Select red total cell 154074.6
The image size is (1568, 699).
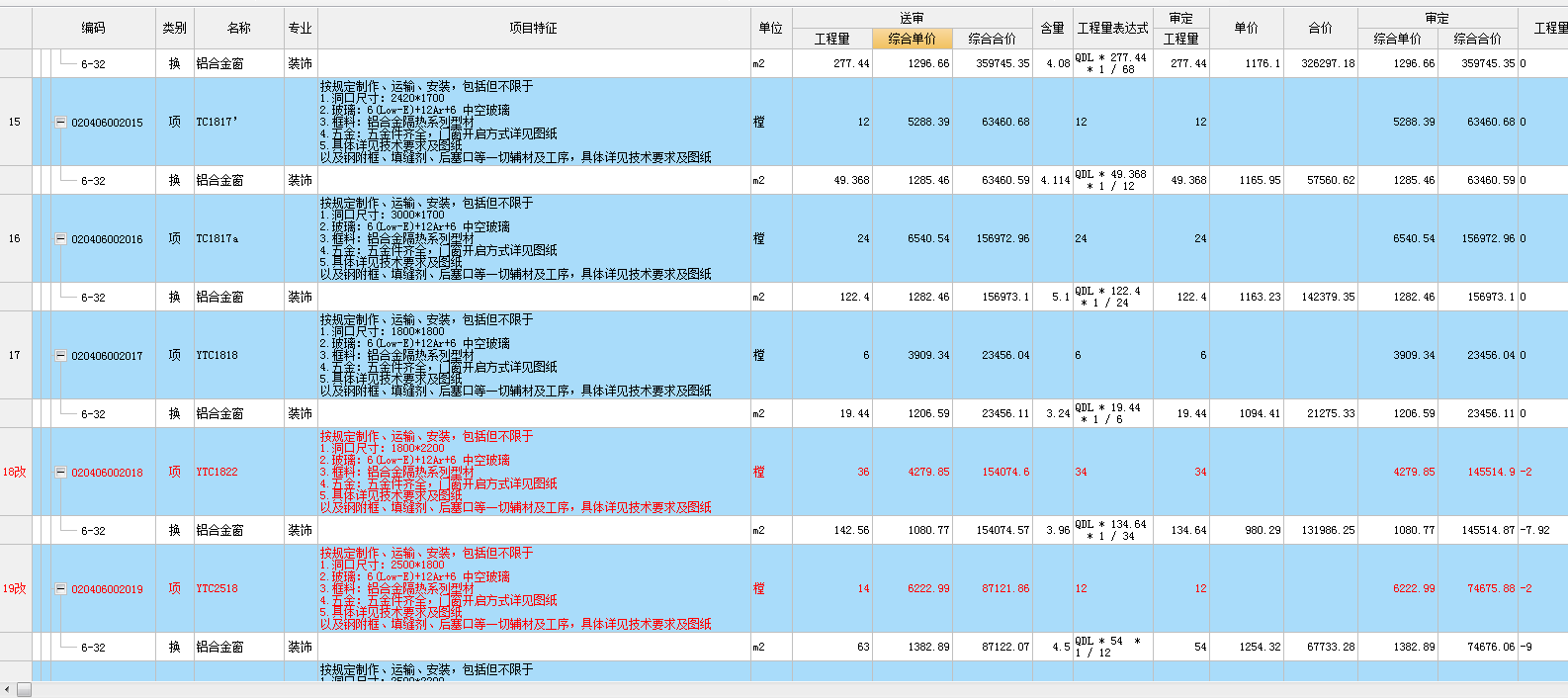click(x=993, y=473)
